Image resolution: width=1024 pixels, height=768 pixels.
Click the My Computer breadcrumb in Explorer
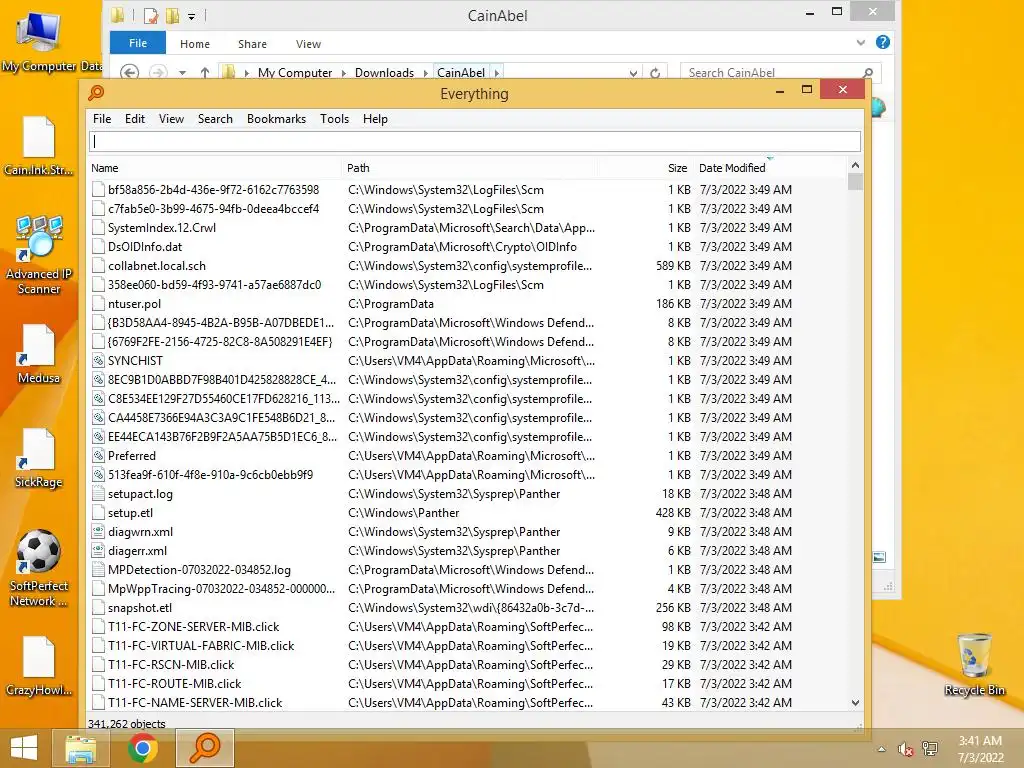coord(295,73)
